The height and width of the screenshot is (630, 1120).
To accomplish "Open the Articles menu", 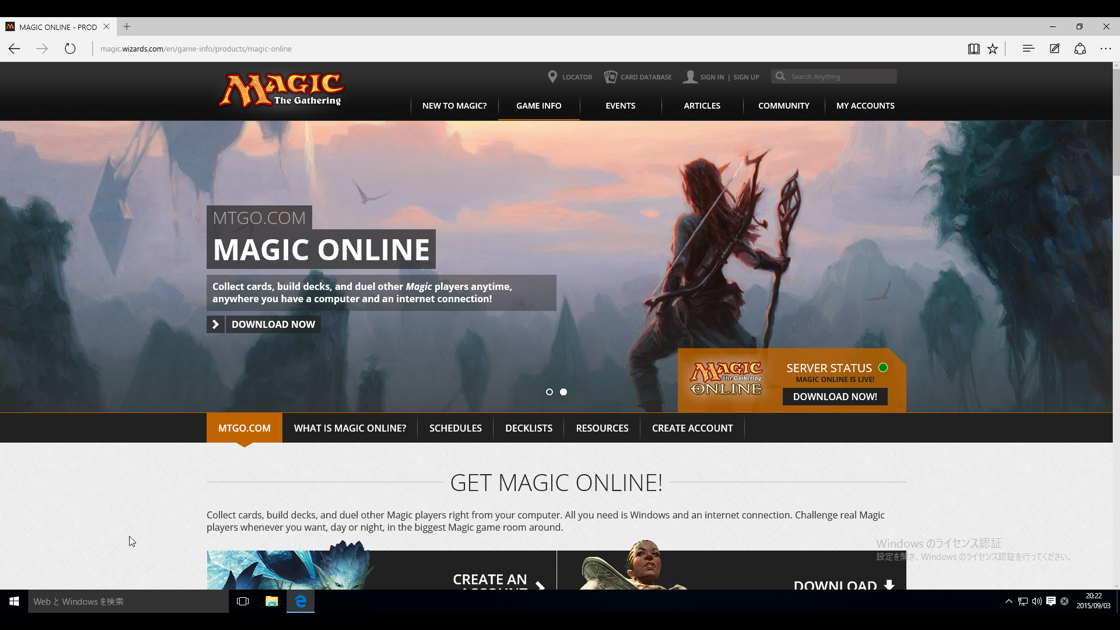I will 702,106.
